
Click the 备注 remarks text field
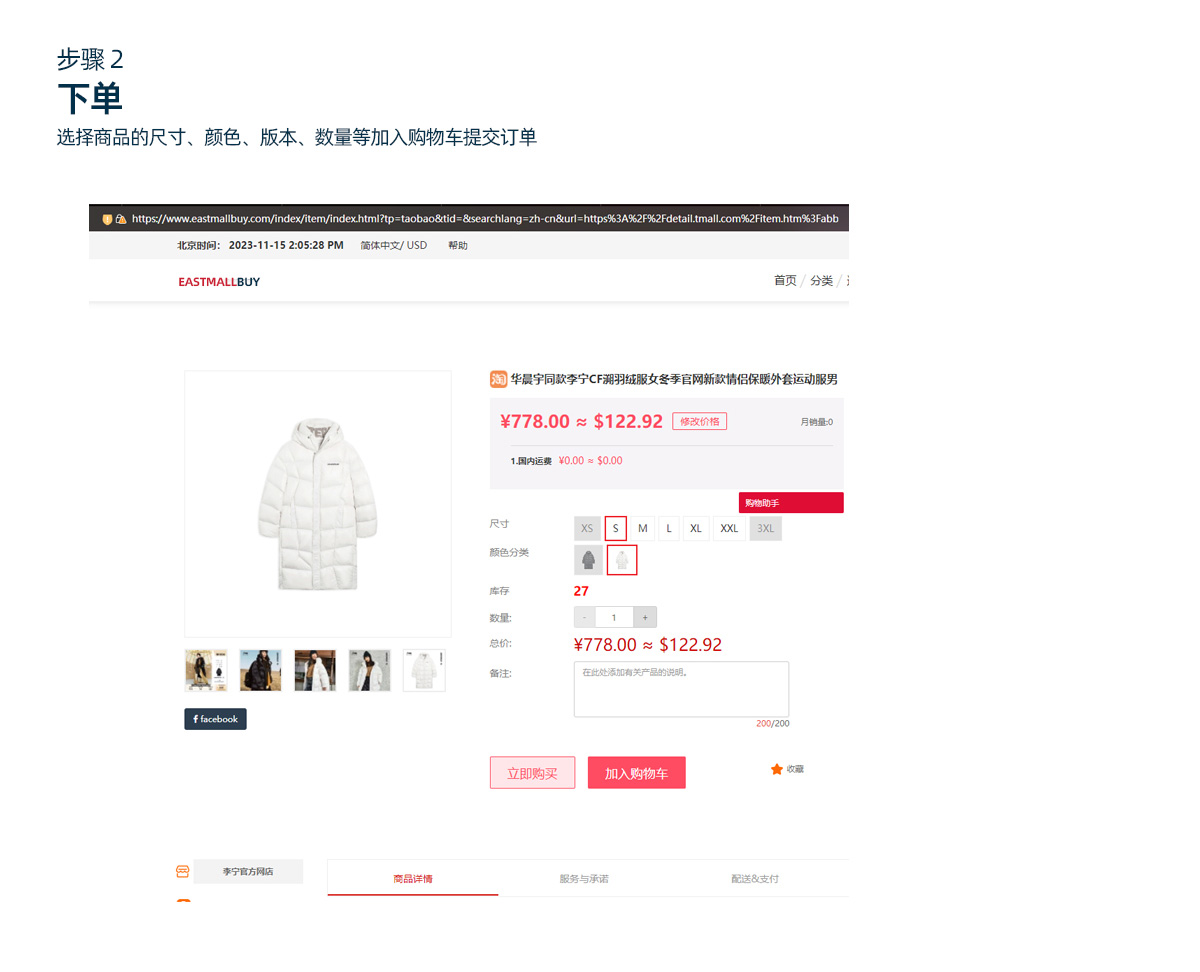[681, 689]
